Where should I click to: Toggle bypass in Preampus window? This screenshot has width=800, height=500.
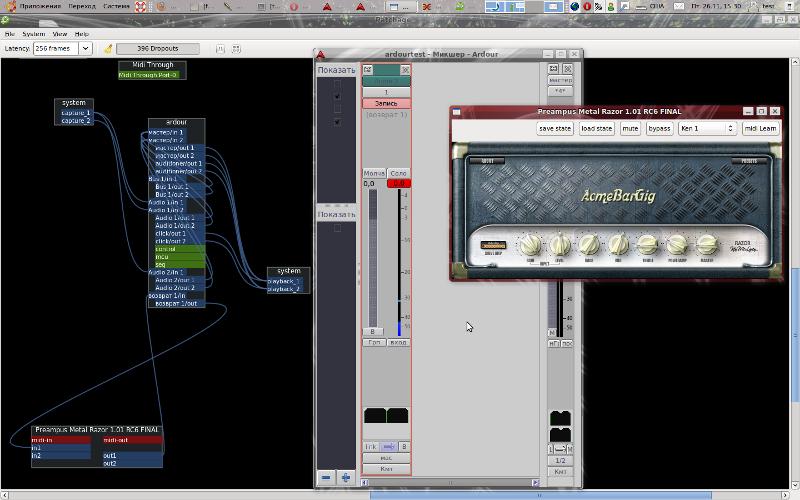[x=659, y=129]
